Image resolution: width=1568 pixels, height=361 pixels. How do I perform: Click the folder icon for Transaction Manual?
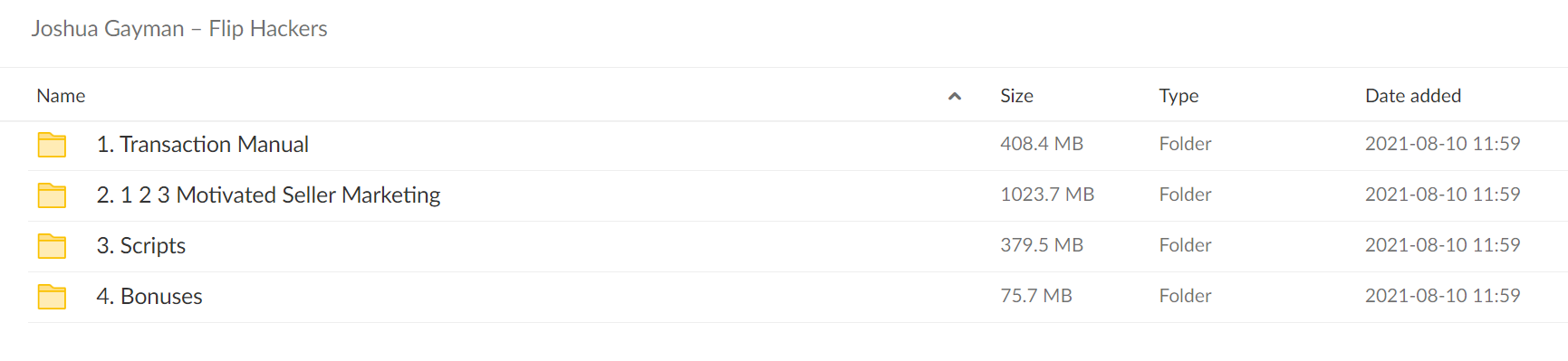click(52, 145)
